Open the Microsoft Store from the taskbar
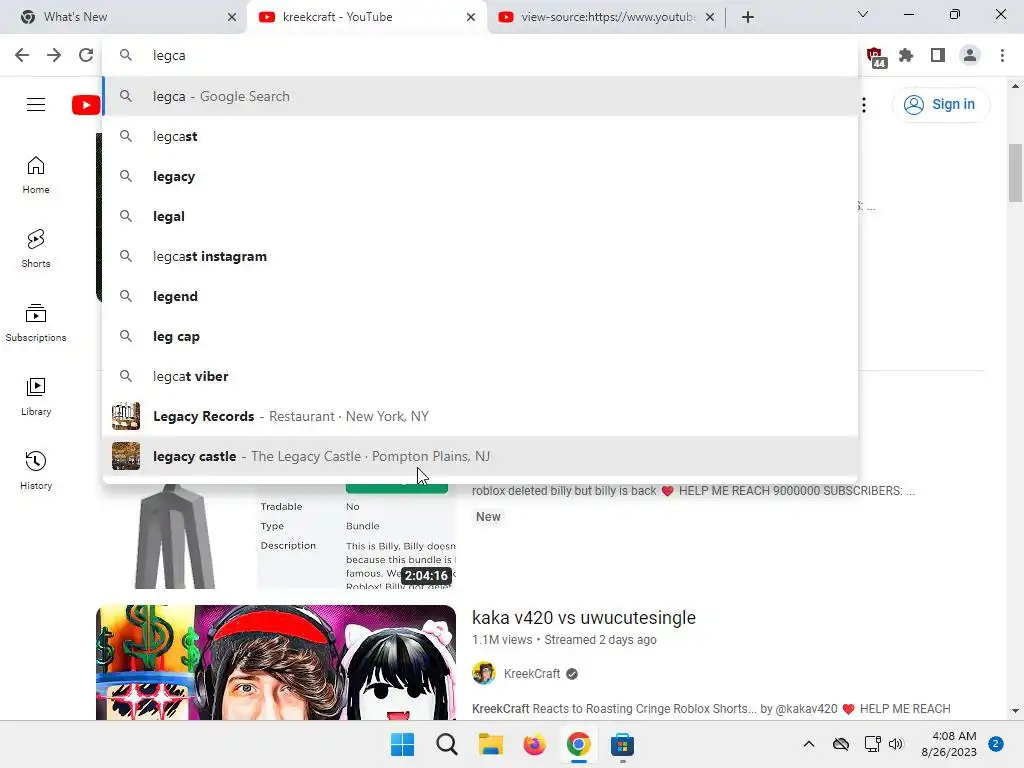 pos(622,744)
